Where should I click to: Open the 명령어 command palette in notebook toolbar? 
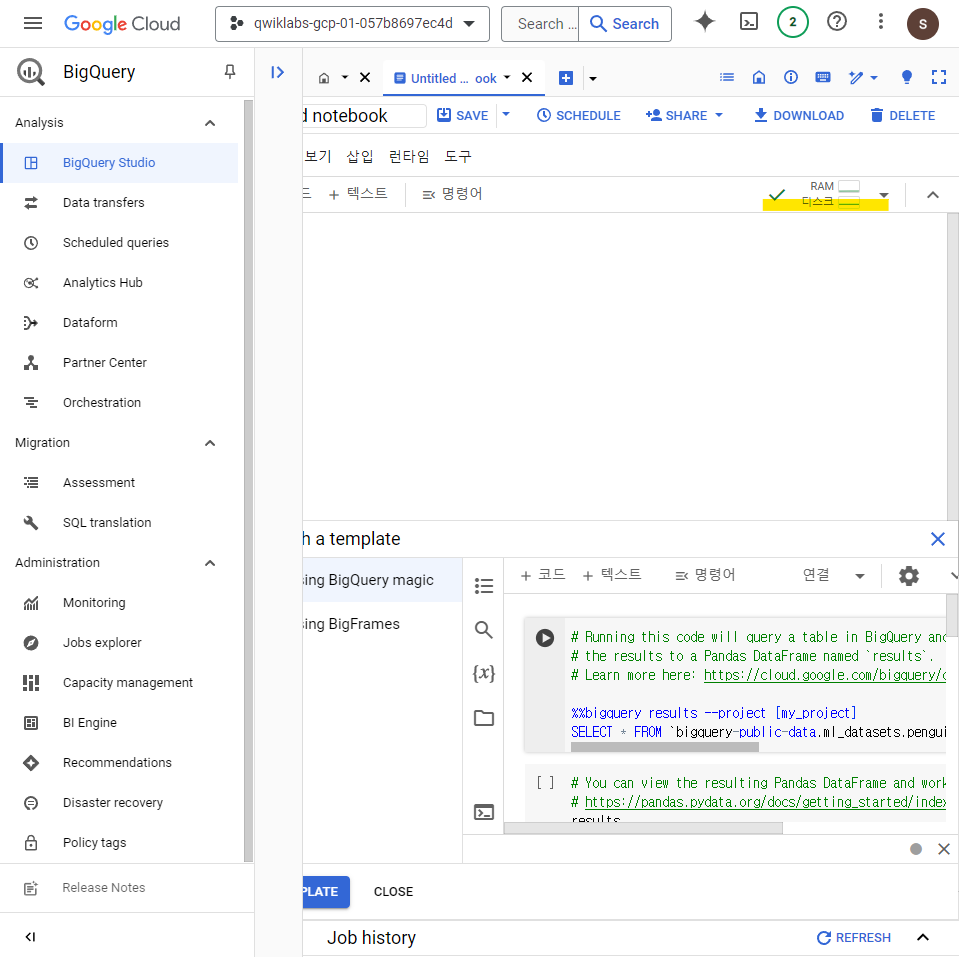coord(453,194)
